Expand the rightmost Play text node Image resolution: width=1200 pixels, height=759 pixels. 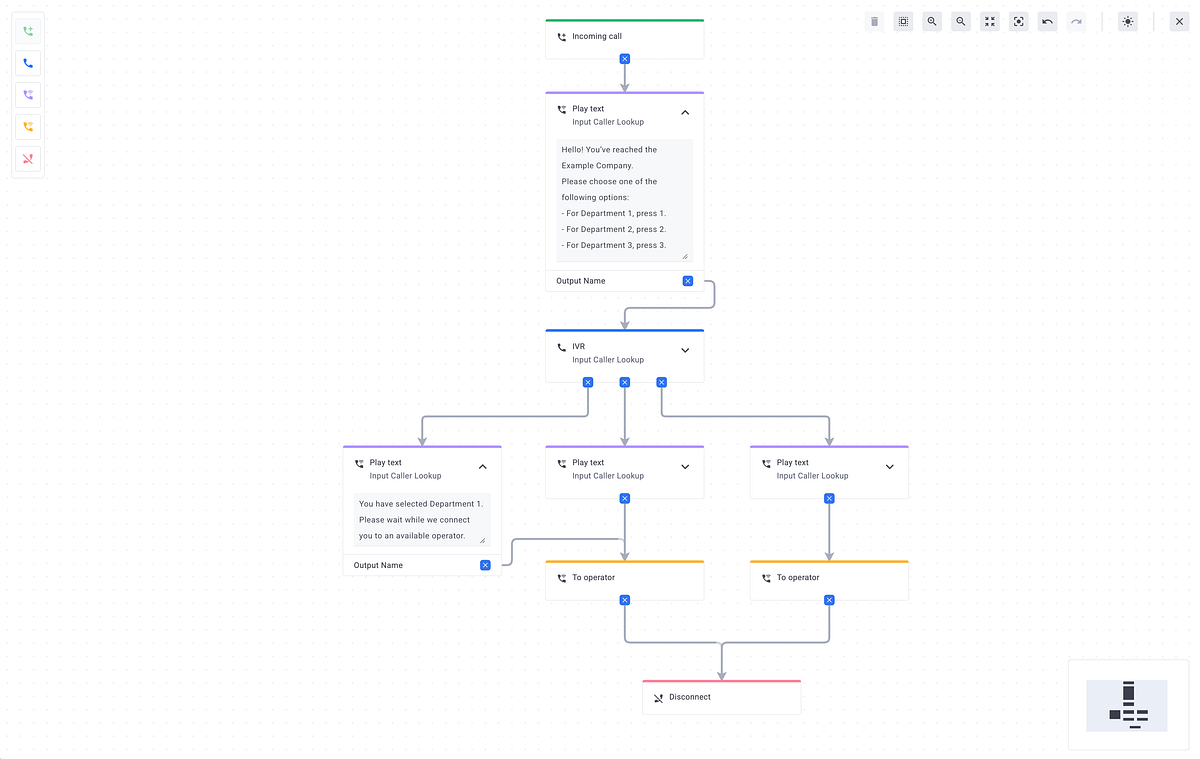[x=889, y=467]
